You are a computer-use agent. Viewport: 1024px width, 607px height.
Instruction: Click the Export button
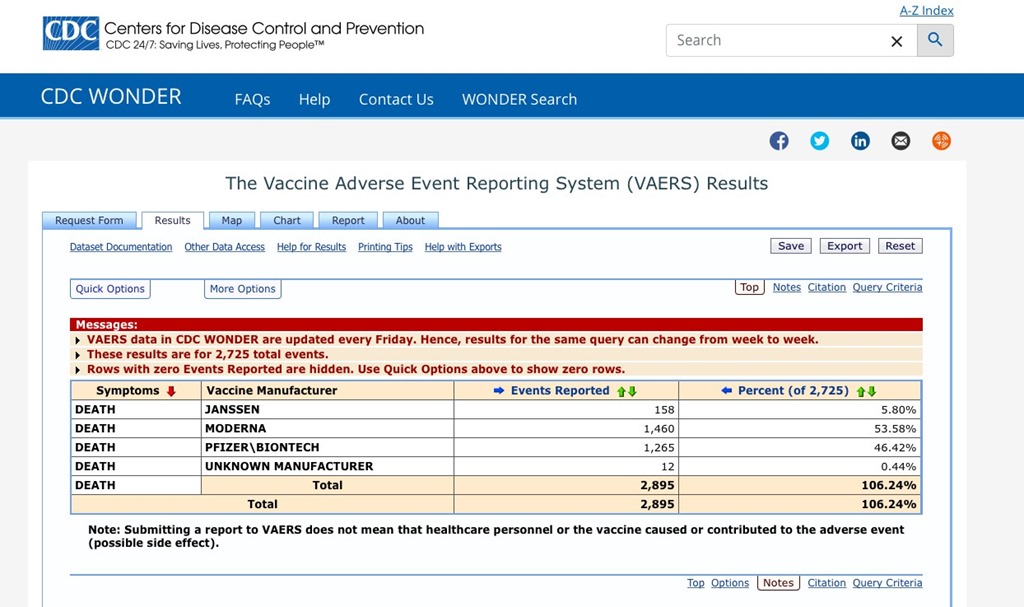click(x=844, y=246)
